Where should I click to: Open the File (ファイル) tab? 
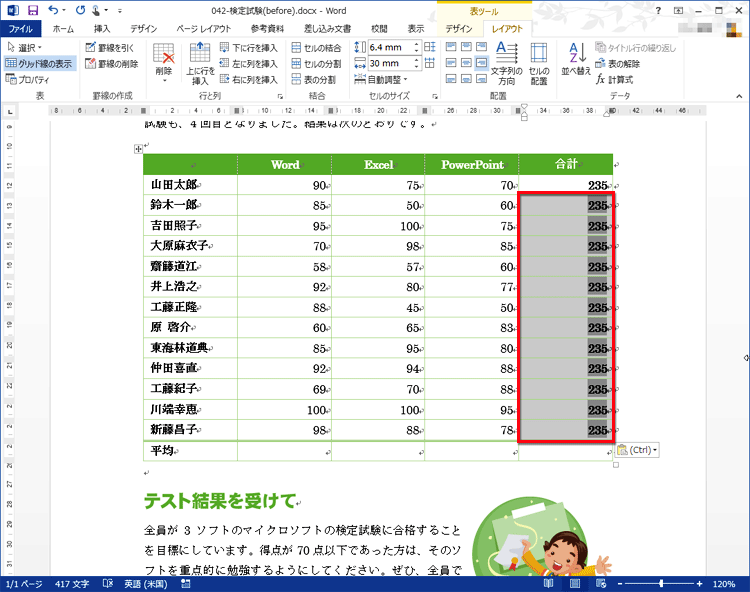21,29
